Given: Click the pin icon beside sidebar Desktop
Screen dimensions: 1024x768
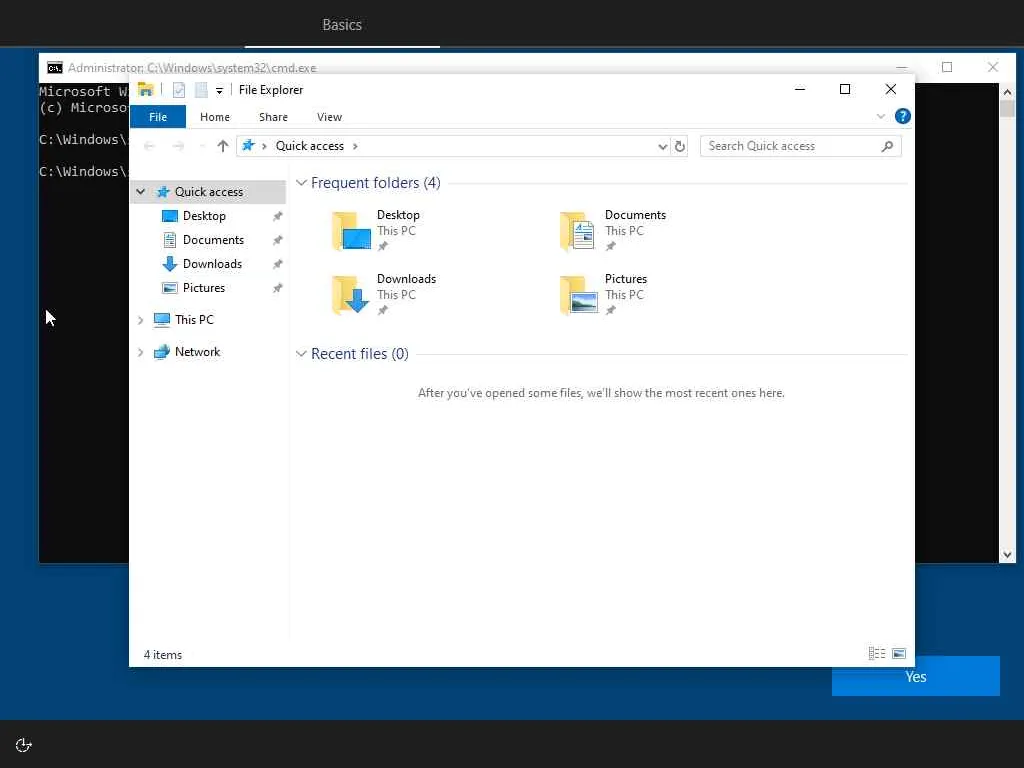Looking at the screenshot, I should click(278, 216).
